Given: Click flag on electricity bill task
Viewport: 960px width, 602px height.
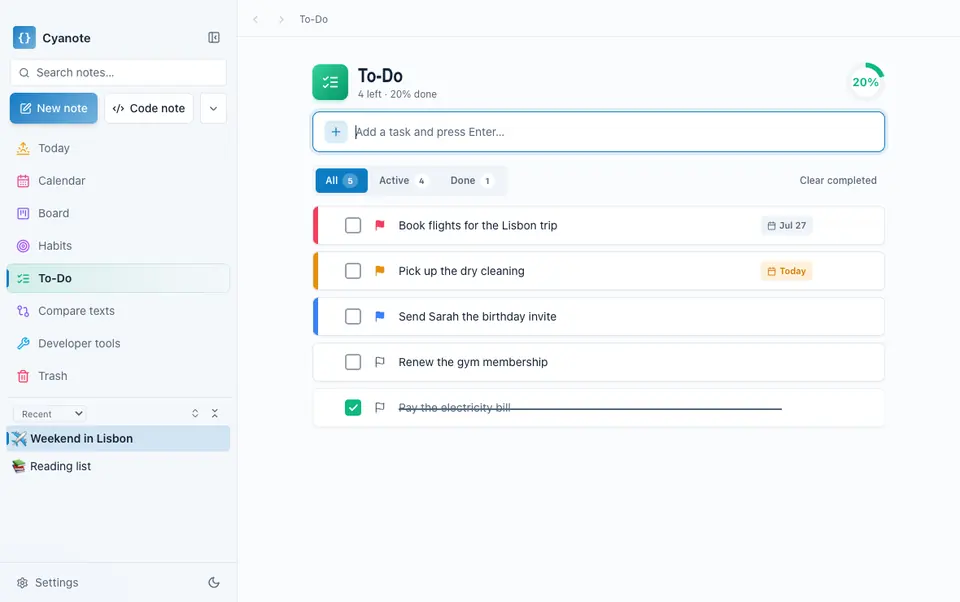Looking at the screenshot, I should tap(380, 407).
